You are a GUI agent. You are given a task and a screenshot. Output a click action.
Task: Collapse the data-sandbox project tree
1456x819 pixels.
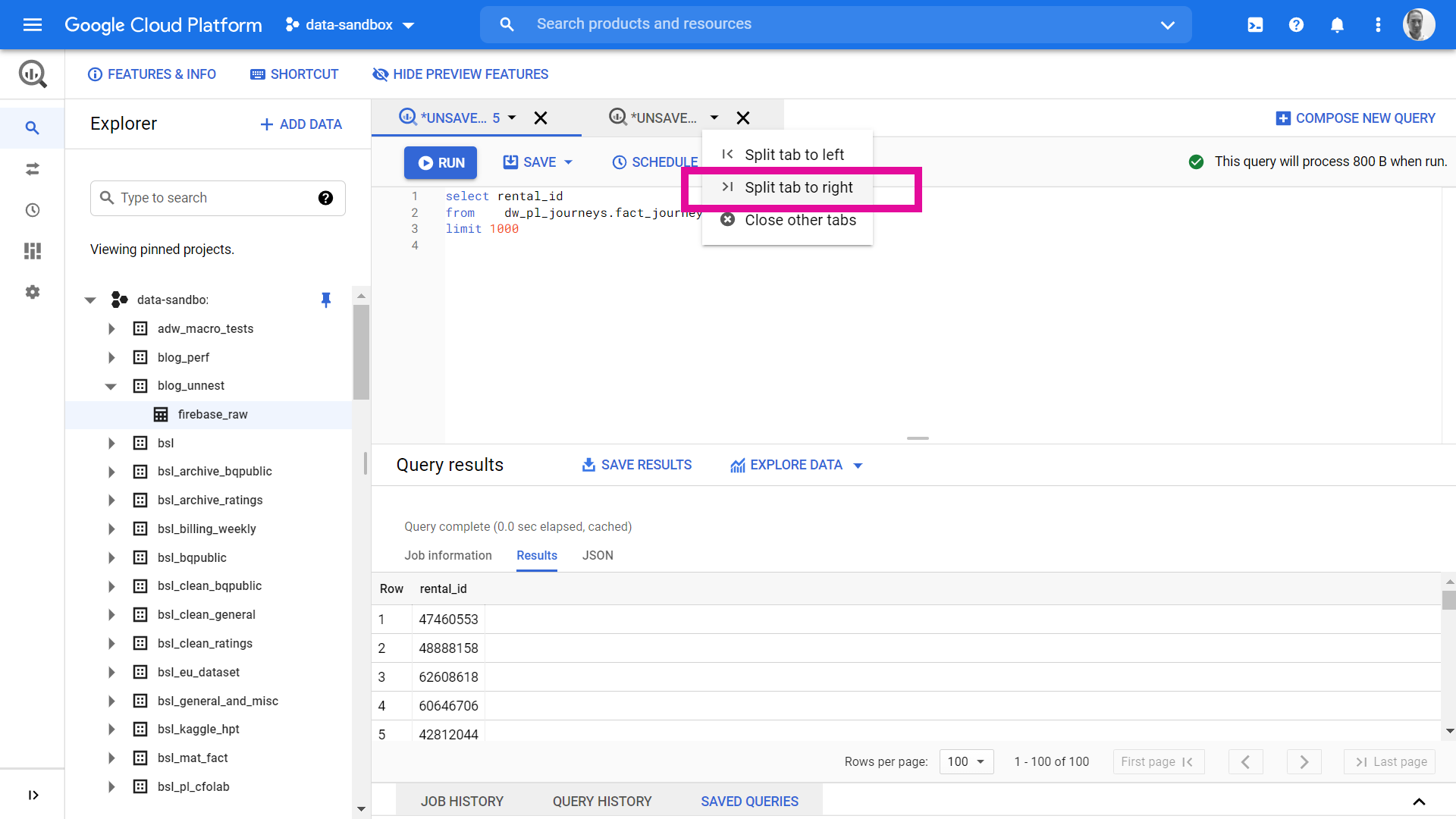coord(90,300)
